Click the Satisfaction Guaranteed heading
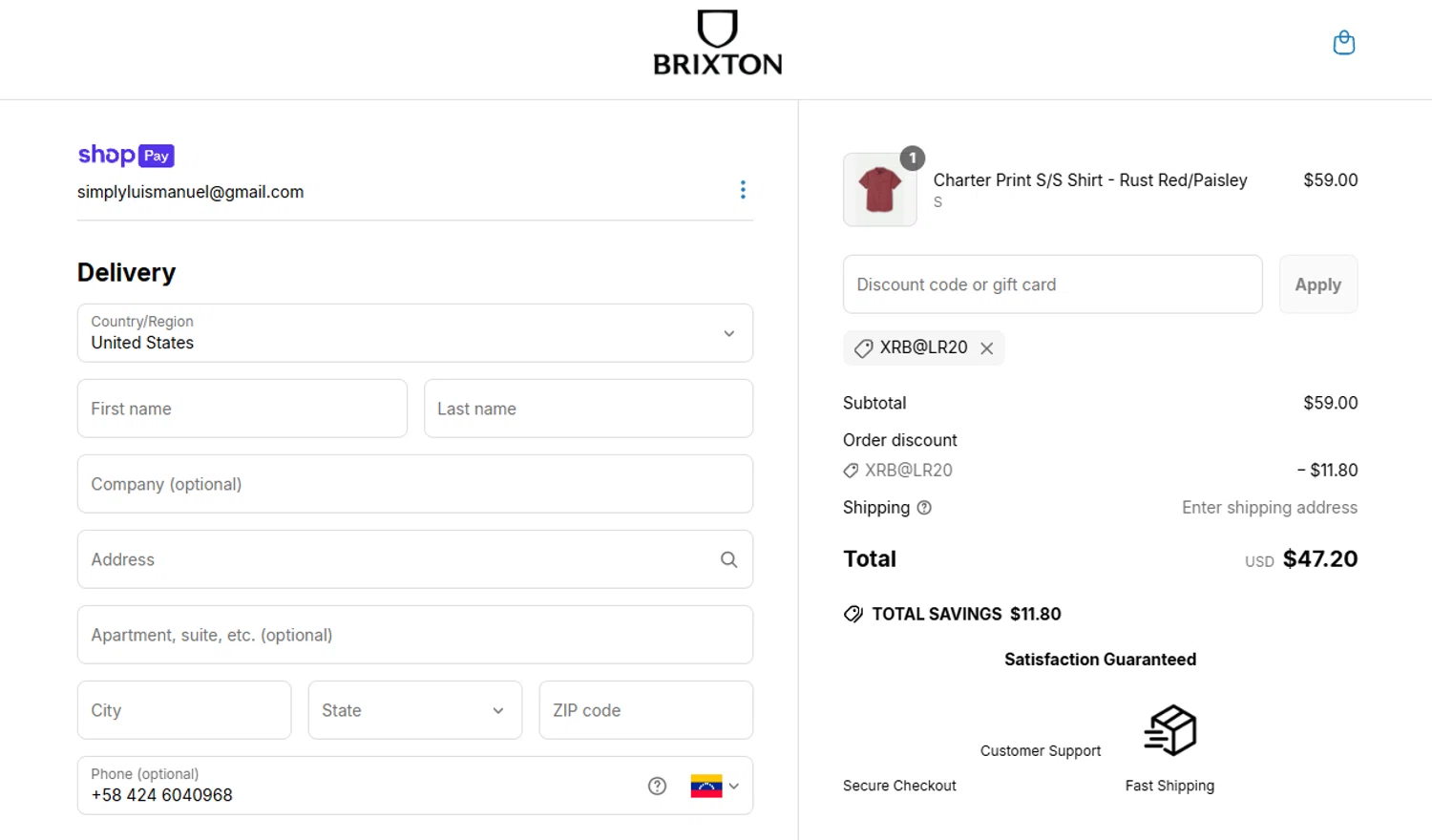This screenshot has height=840, width=1432. click(1100, 660)
